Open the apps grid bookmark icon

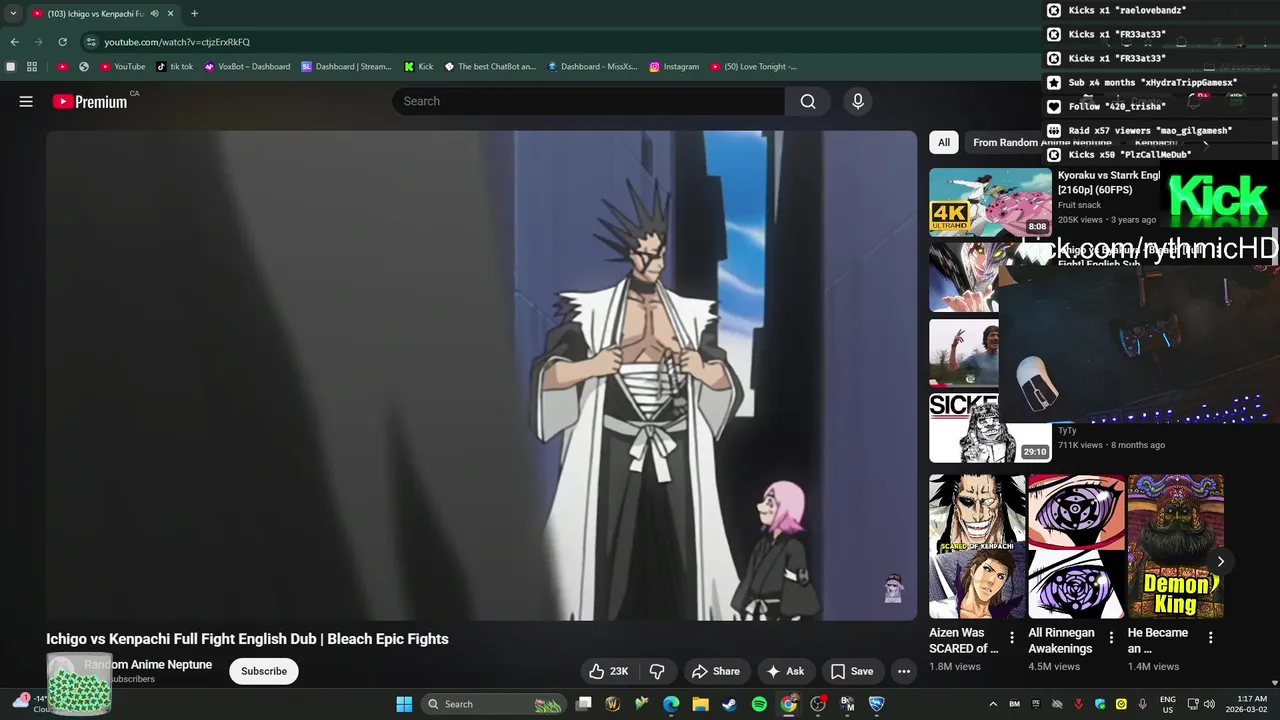(32, 67)
